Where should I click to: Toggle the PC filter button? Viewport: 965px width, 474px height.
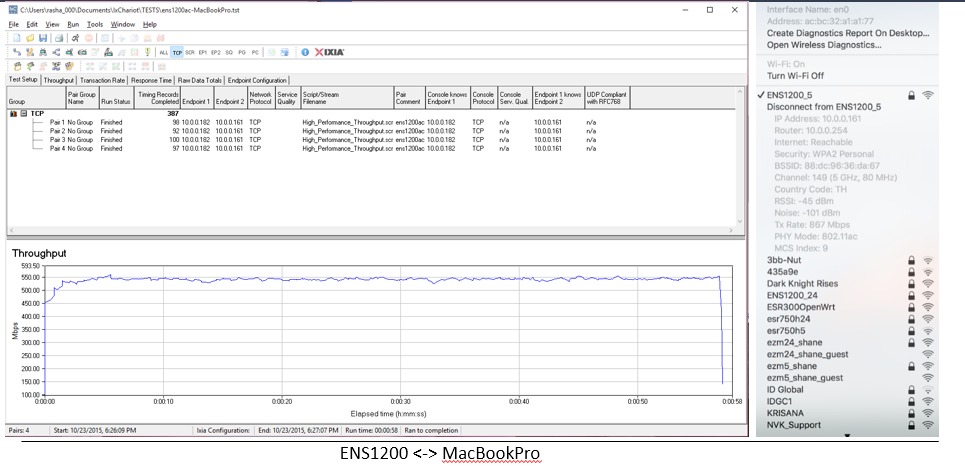[x=255, y=52]
